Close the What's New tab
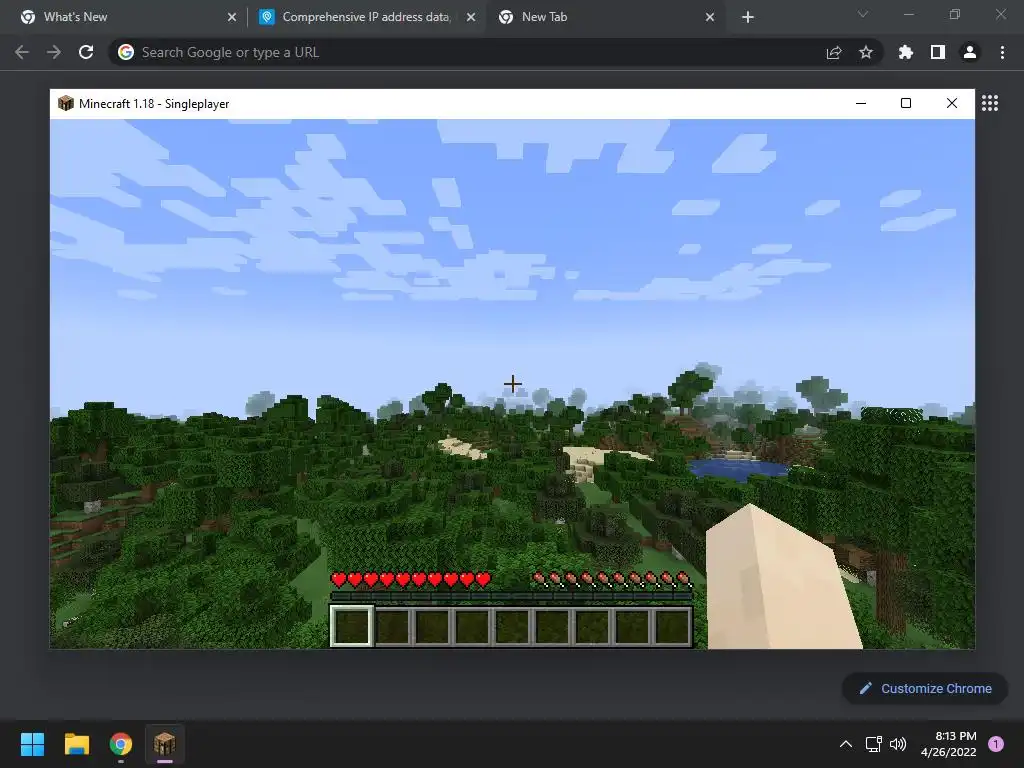The image size is (1024, 768). pos(232,17)
